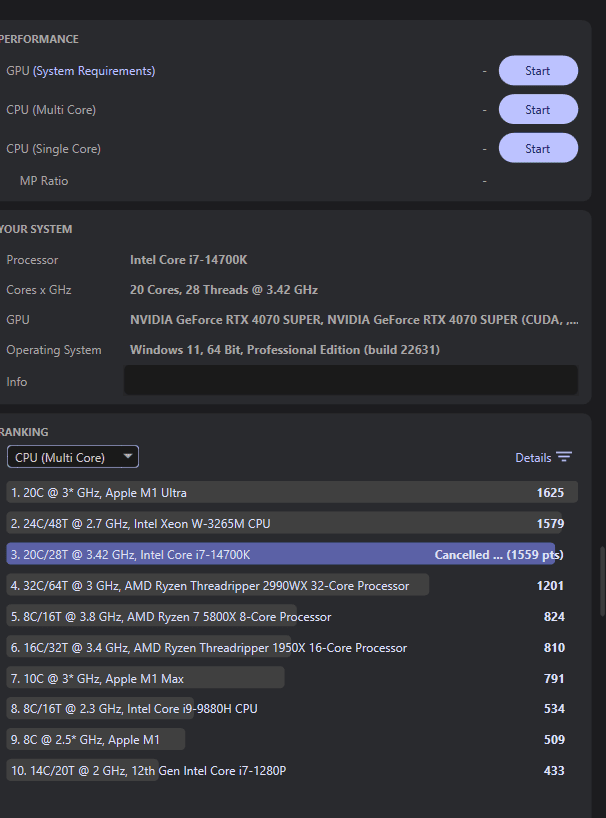Click the vertical scrollbar thumb
This screenshot has height=818, width=606.
[603, 582]
